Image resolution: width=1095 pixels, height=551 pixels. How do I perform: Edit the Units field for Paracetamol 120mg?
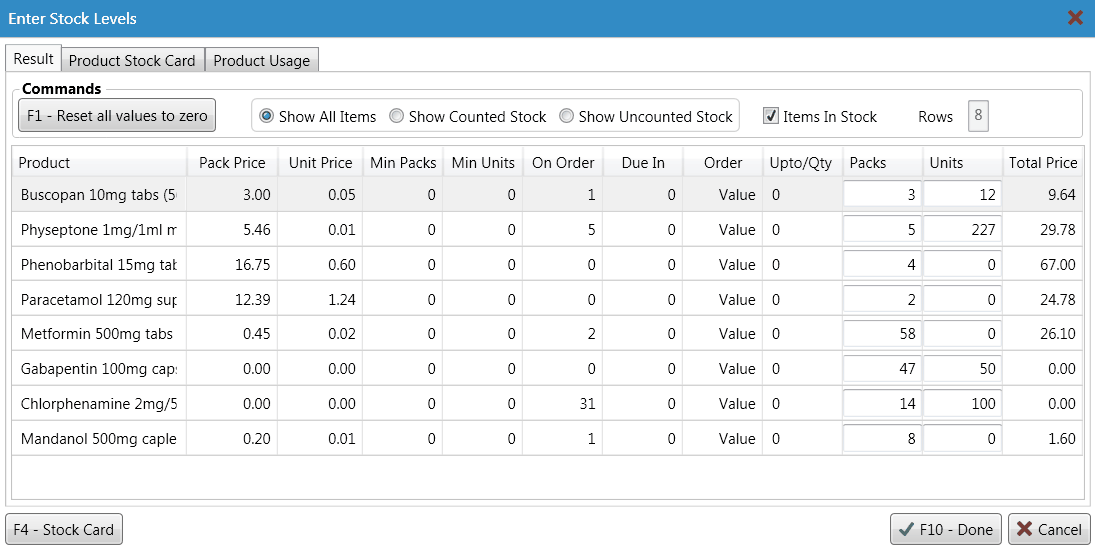coord(962,299)
